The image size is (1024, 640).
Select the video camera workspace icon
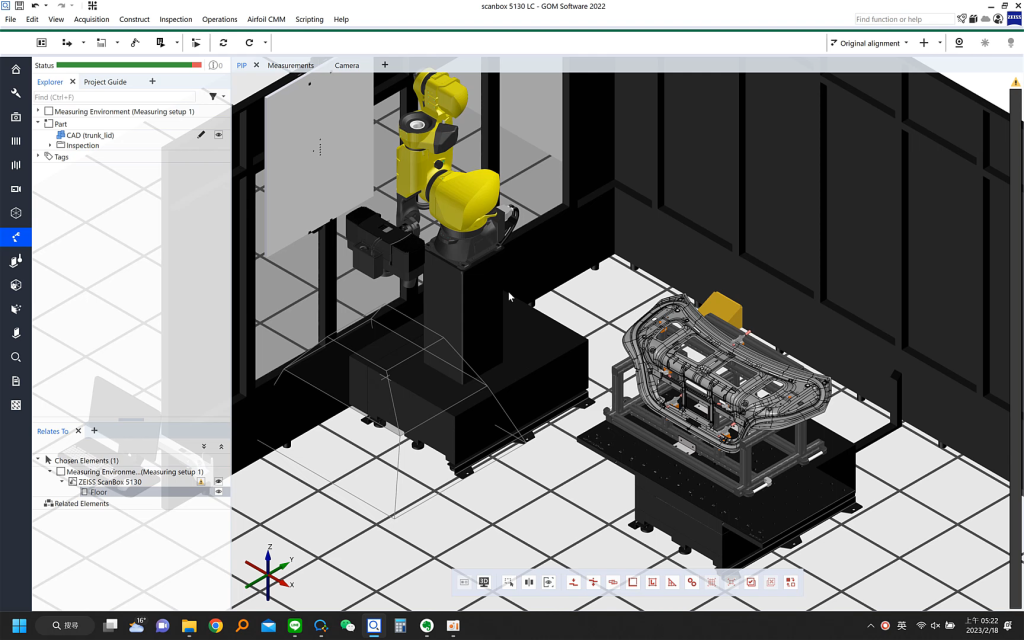tap(16, 189)
